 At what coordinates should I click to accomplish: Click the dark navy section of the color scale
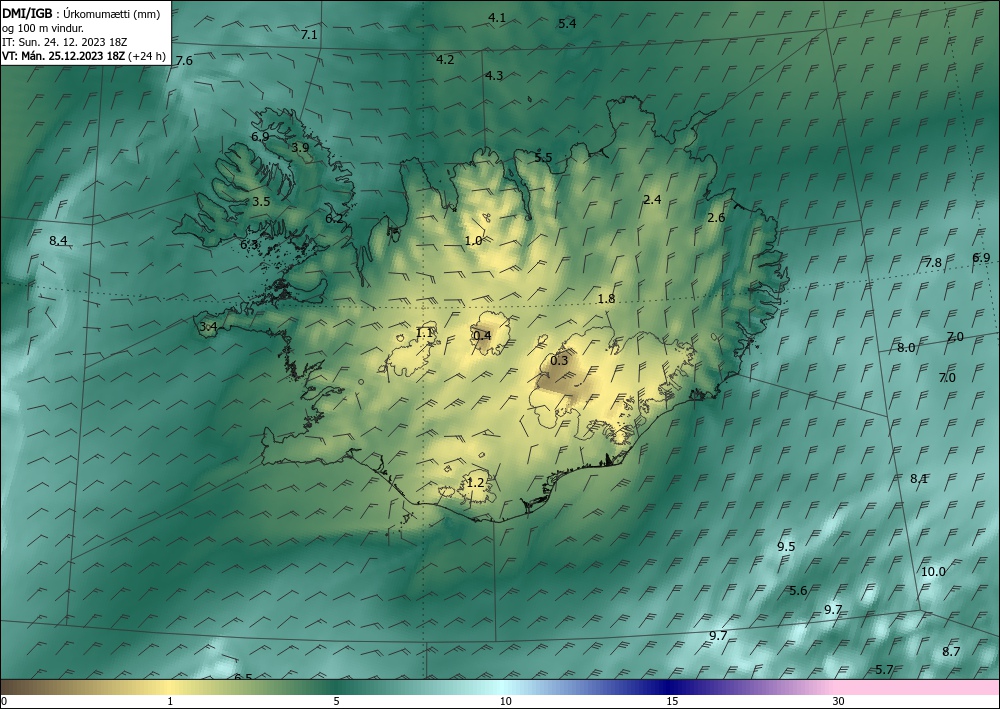[x=670, y=688]
